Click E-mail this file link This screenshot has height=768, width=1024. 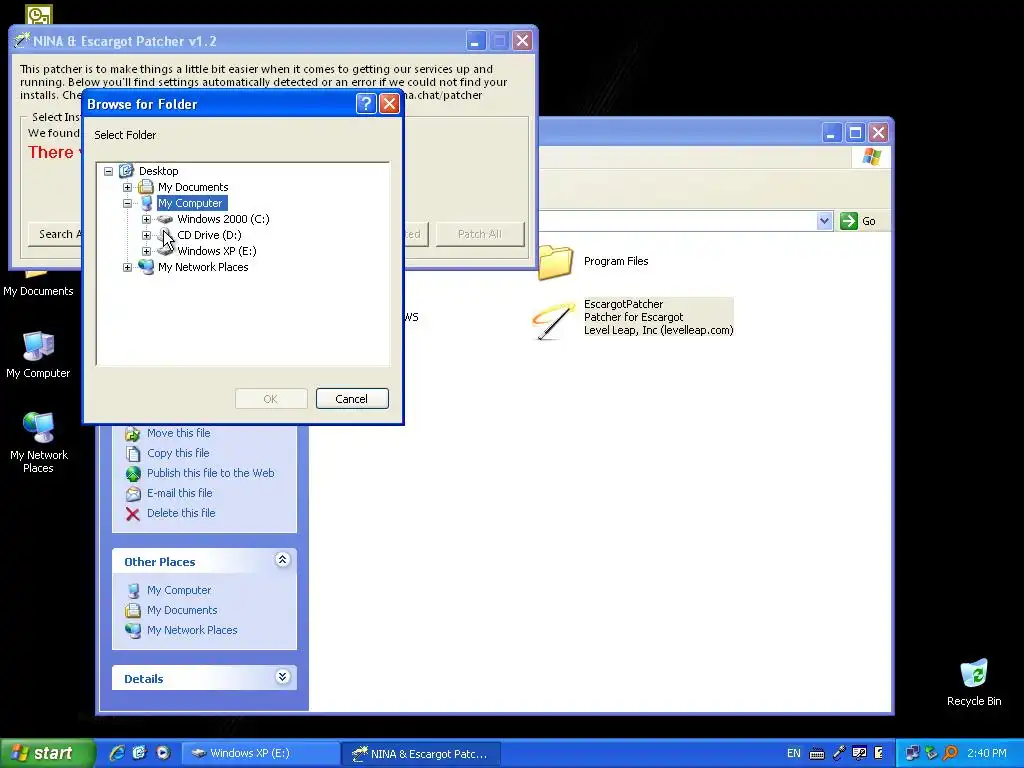point(180,493)
